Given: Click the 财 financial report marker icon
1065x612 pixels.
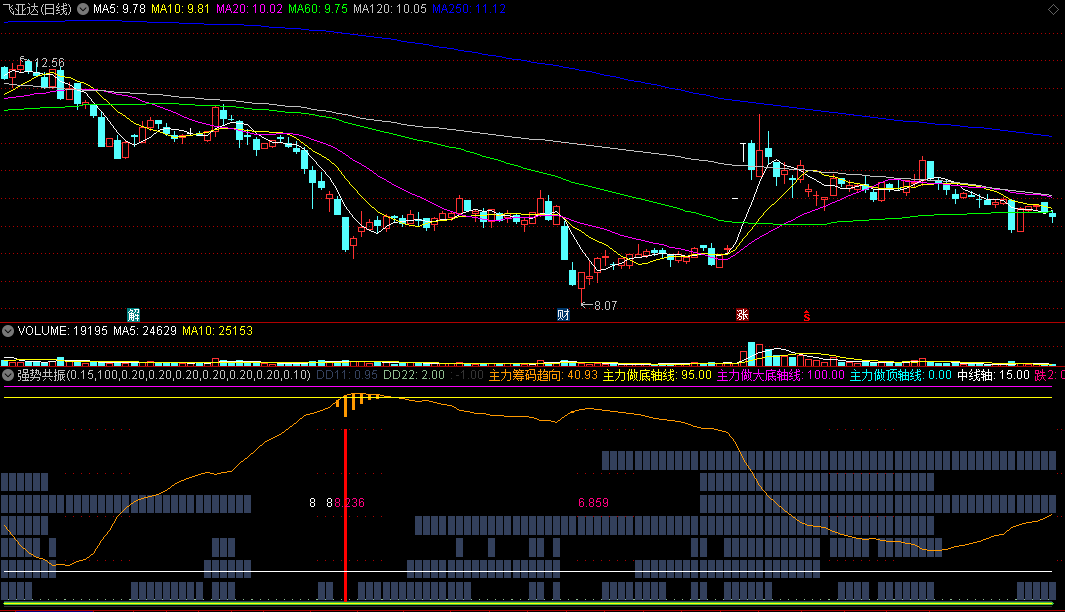Looking at the screenshot, I should point(563,314).
